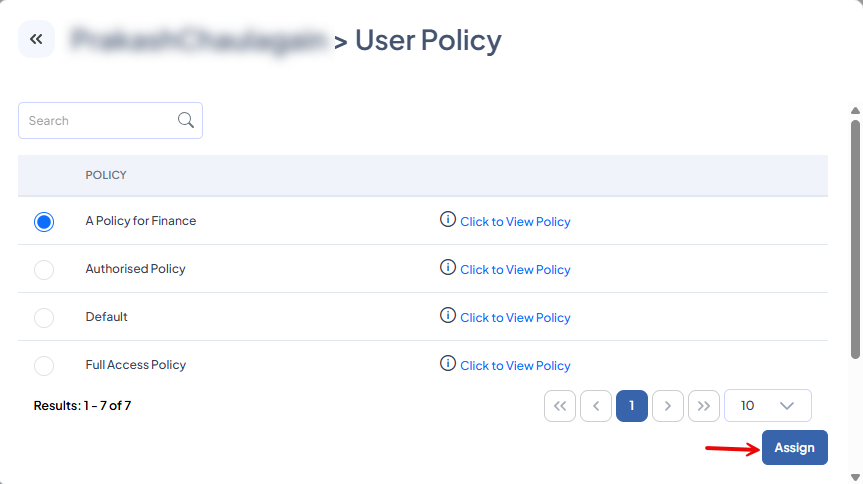This screenshot has height=484, width=863.
Task: Click the search magnifier icon
Action: click(x=185, y=120)
